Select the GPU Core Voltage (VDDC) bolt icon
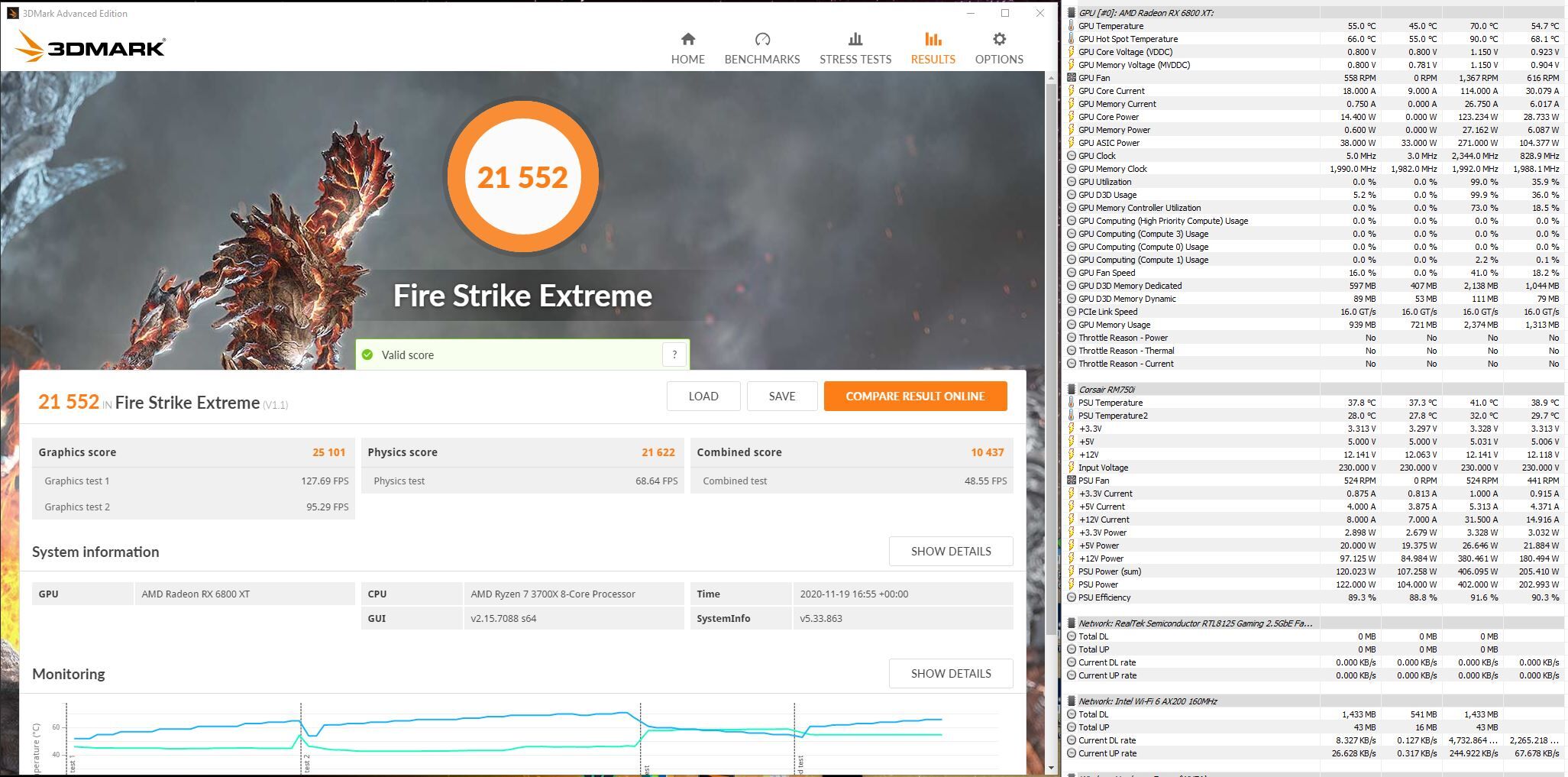1568x777 pixels. point(1072,52)
